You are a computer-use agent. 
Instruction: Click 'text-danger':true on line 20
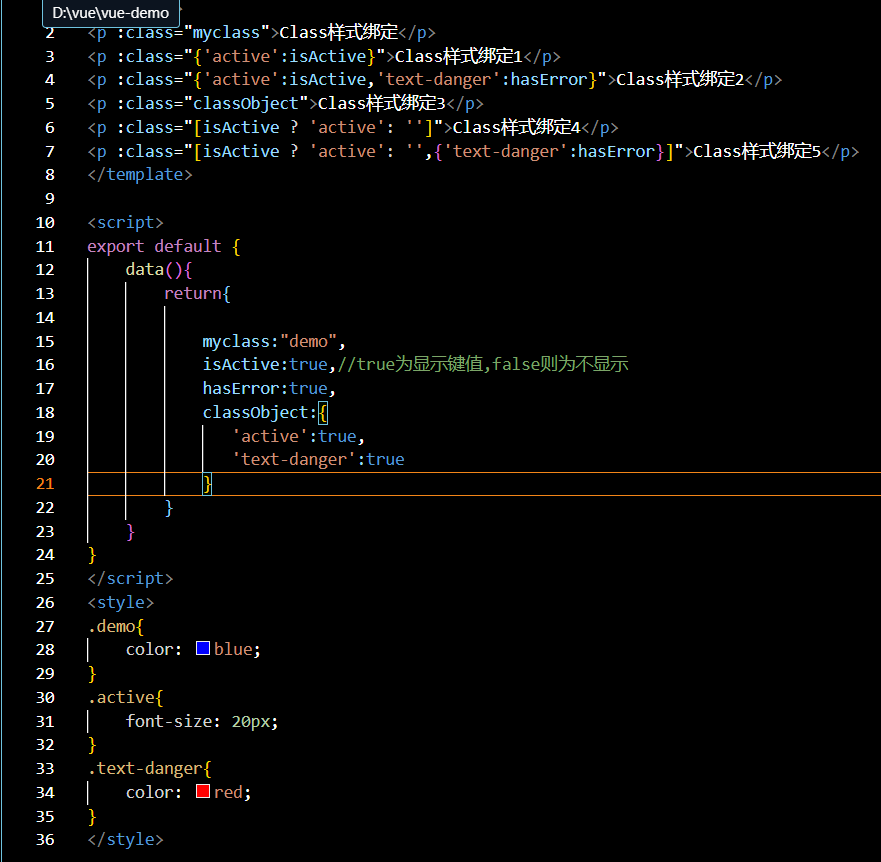click(x=319, y=460)
